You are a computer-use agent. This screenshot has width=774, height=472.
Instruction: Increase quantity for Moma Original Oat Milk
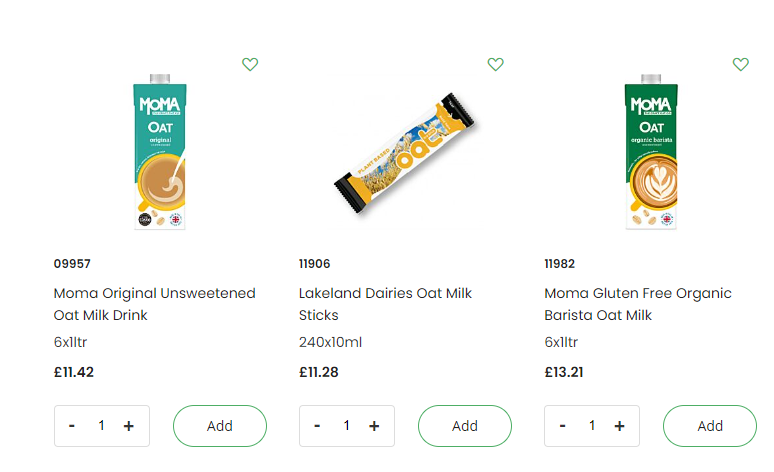click(x=129, y=426)
